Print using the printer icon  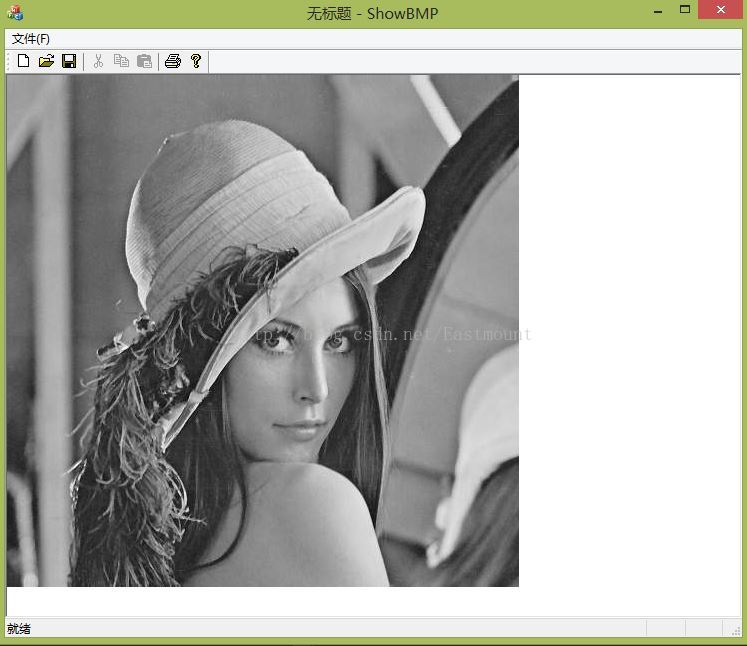coord(173,61)
